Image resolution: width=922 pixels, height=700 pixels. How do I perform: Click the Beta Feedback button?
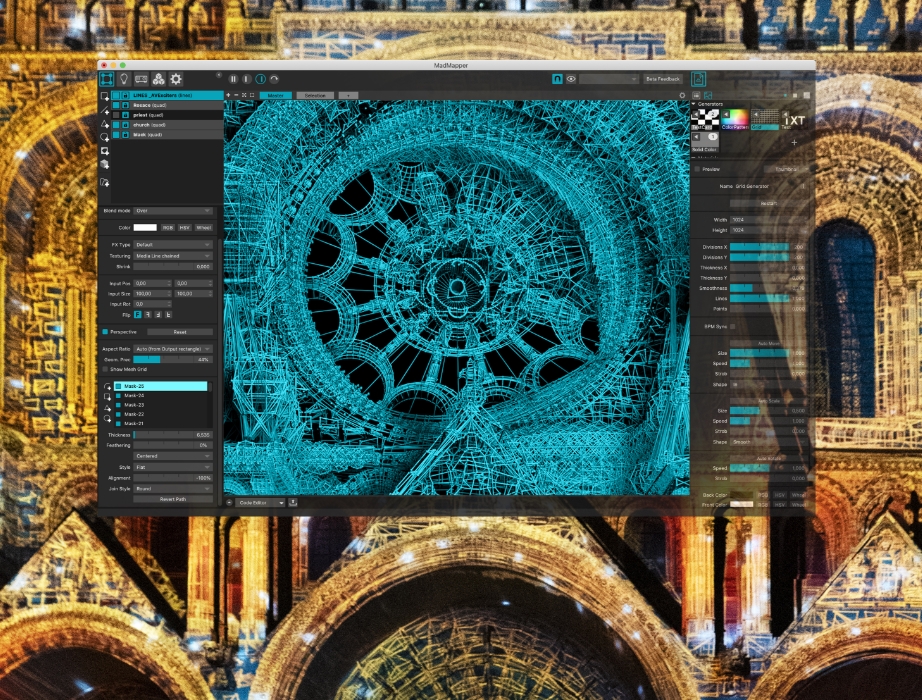pyautogui.click(x=663, y=78)
